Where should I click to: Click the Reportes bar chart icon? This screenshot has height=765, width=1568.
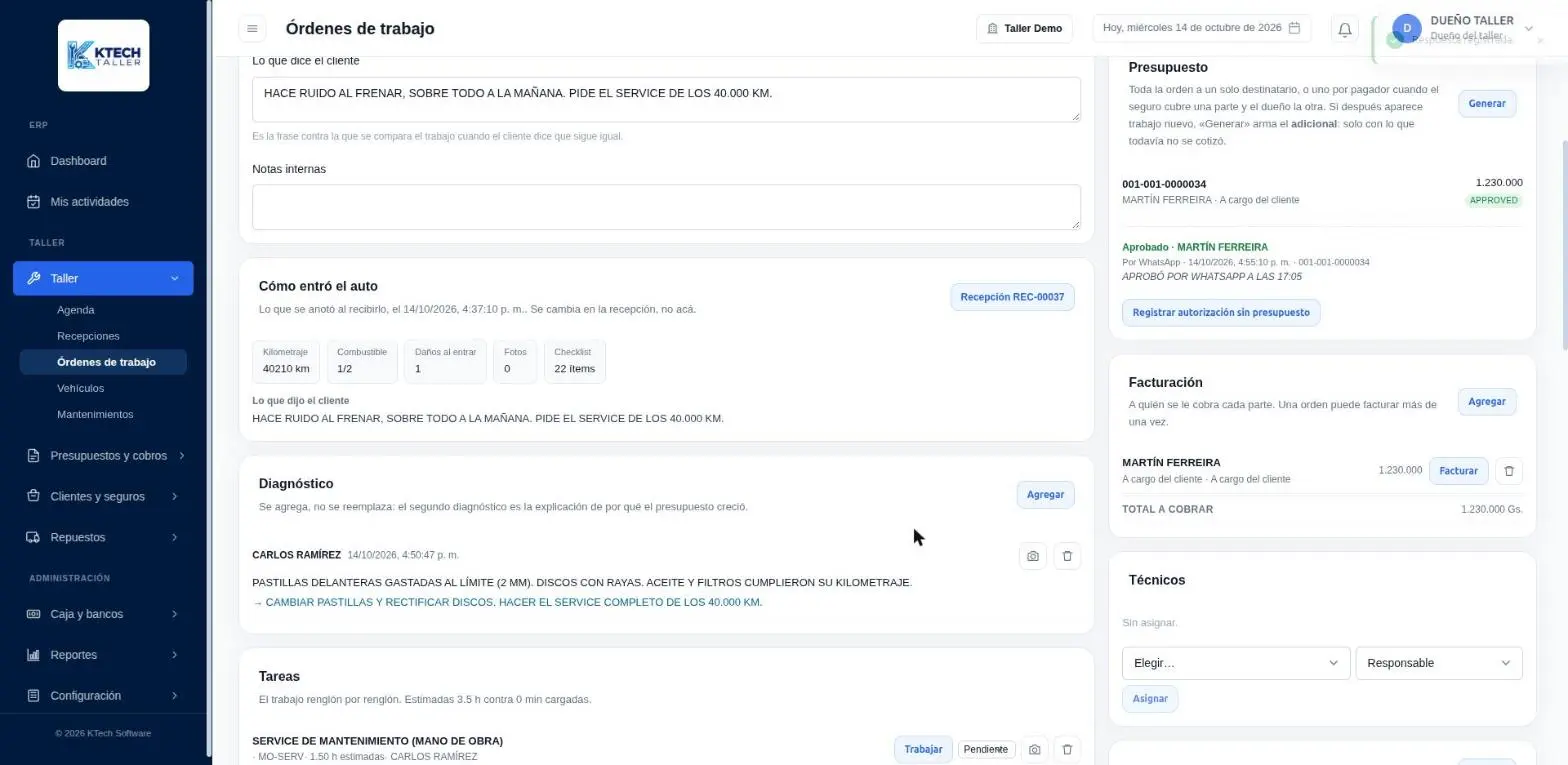33,655
